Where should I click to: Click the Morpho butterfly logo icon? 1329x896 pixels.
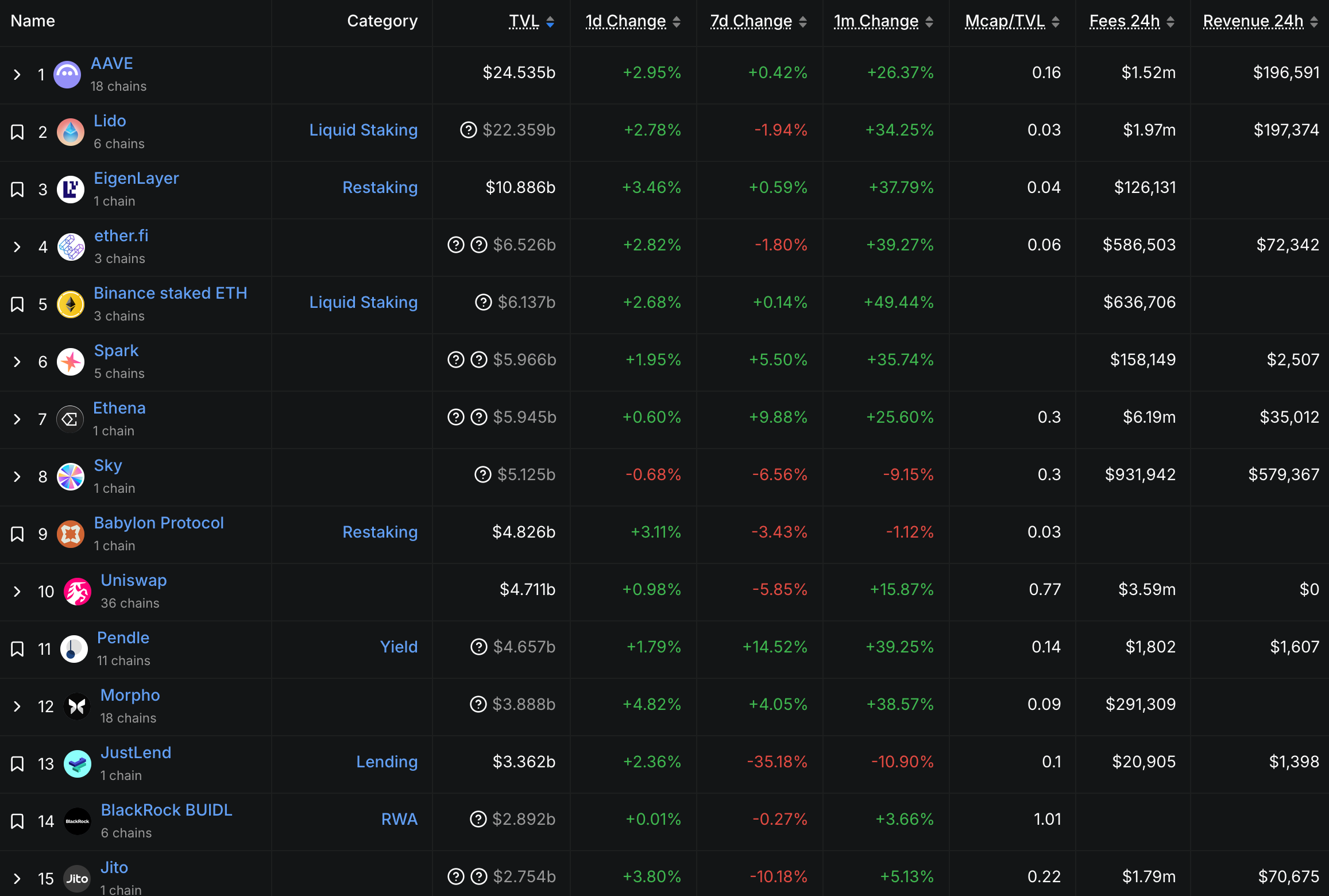click(x=77, y=706)
